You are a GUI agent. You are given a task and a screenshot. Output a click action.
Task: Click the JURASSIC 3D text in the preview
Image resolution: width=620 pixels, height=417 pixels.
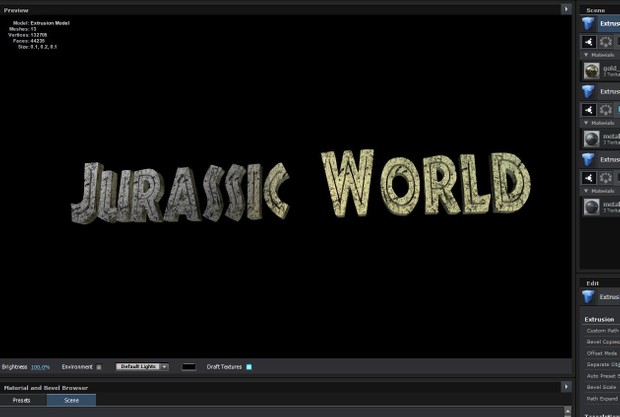[x=180, y=192]
